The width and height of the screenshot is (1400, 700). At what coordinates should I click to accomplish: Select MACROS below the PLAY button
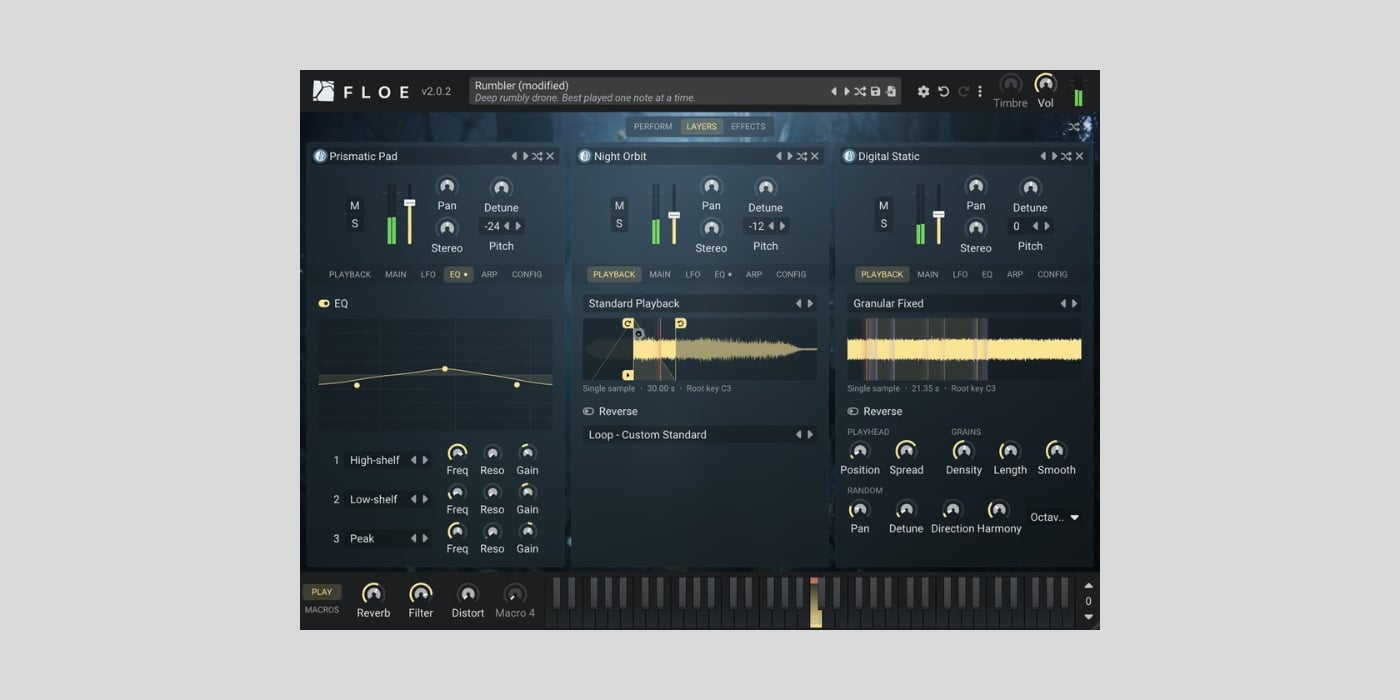pos(322,610)
